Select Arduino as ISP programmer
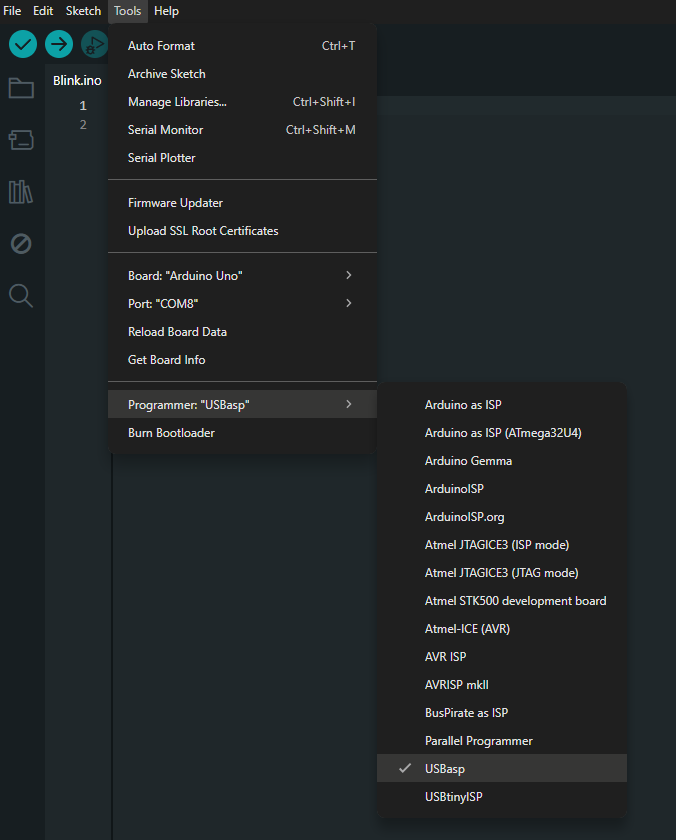Screen dimensions: 676x840 point(463,405)
